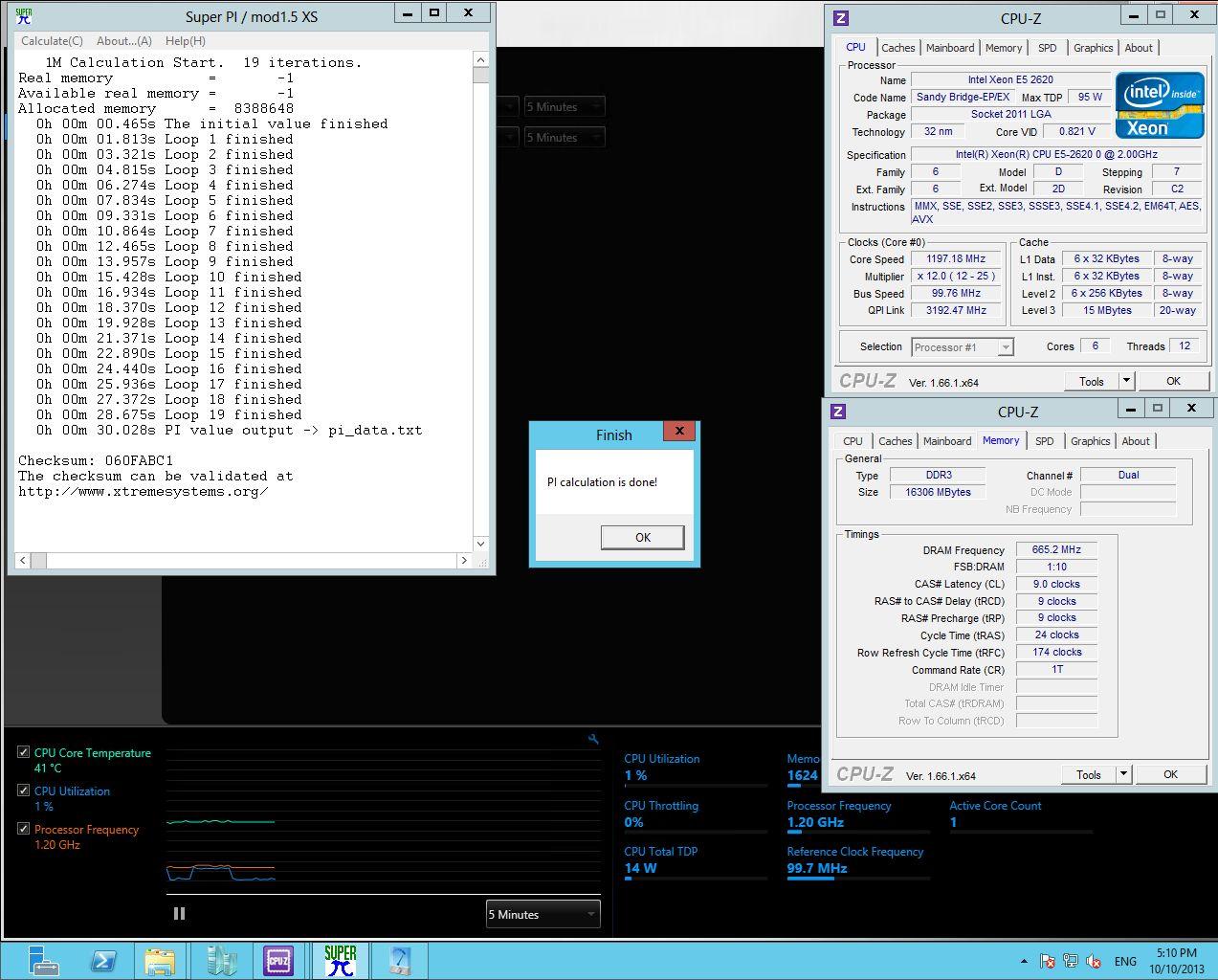Image resolution: width=1218 pixels, height=980 pixels.
Task: Click the Core Speed value 1197.18 MHz
Action: (956, 258)
